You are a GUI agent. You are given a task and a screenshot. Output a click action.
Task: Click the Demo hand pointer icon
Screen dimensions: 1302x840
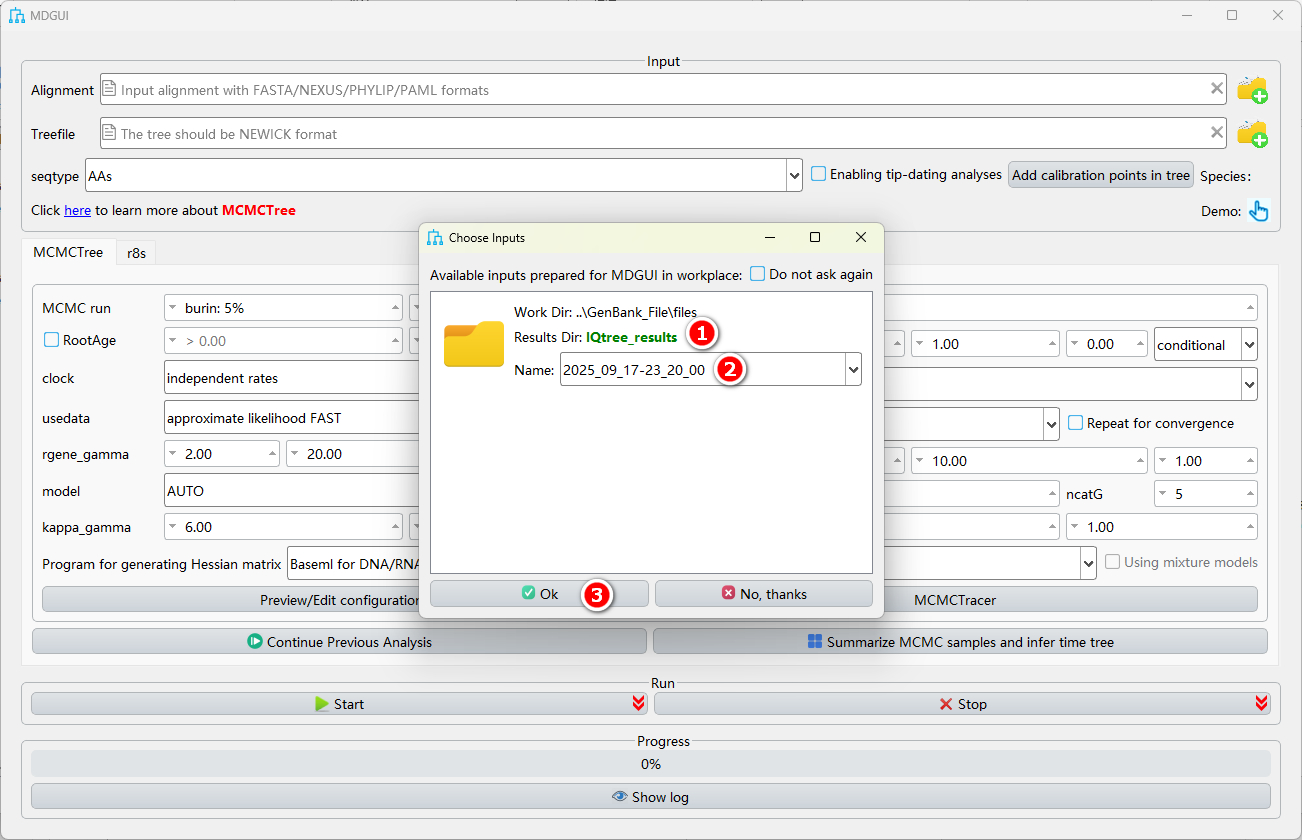(x=1259, y=211)
